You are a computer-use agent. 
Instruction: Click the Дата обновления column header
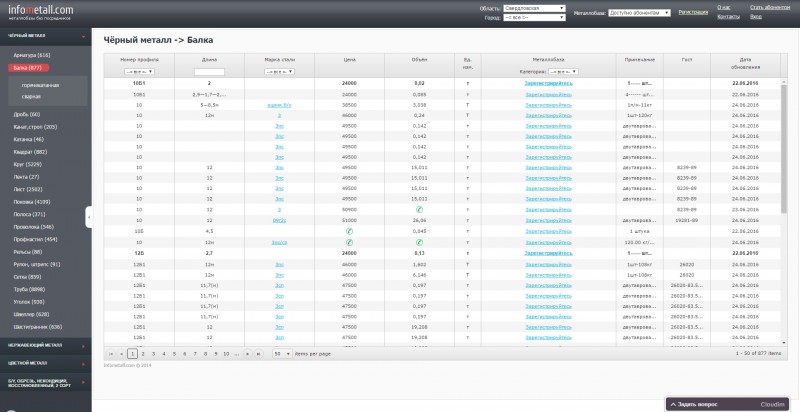click(745, 63)
